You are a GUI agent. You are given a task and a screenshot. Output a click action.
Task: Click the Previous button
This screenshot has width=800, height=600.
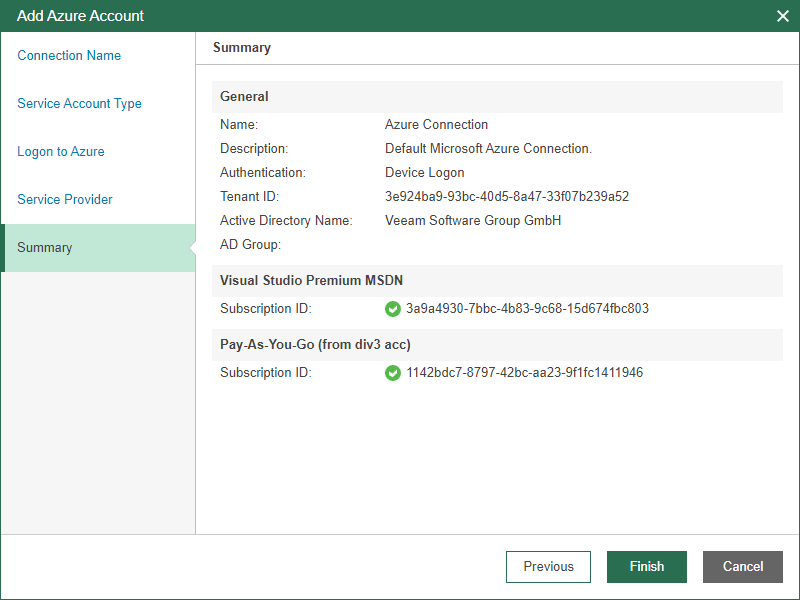(x=548, y=567)
